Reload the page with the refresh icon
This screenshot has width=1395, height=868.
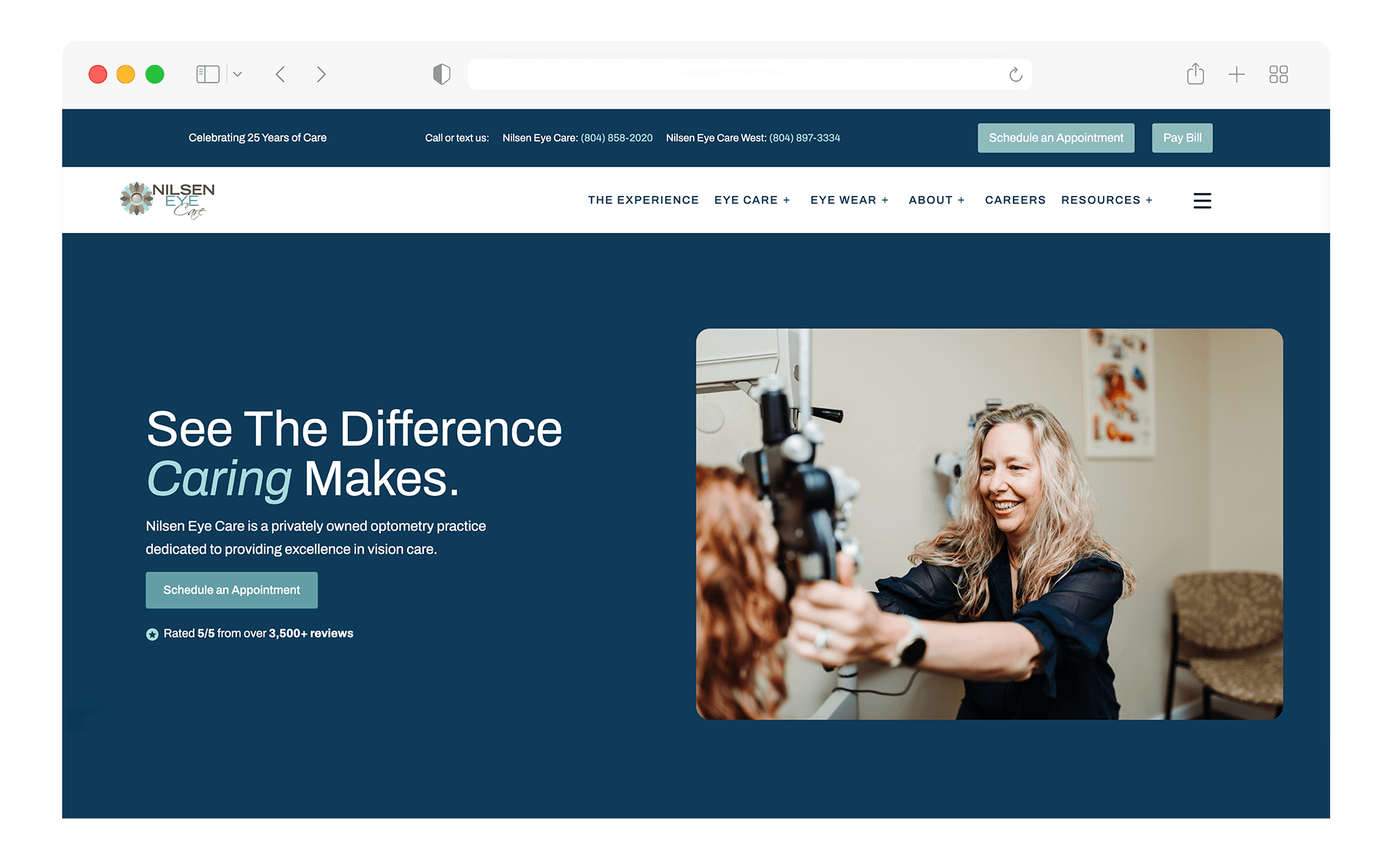pos(1016,75)
